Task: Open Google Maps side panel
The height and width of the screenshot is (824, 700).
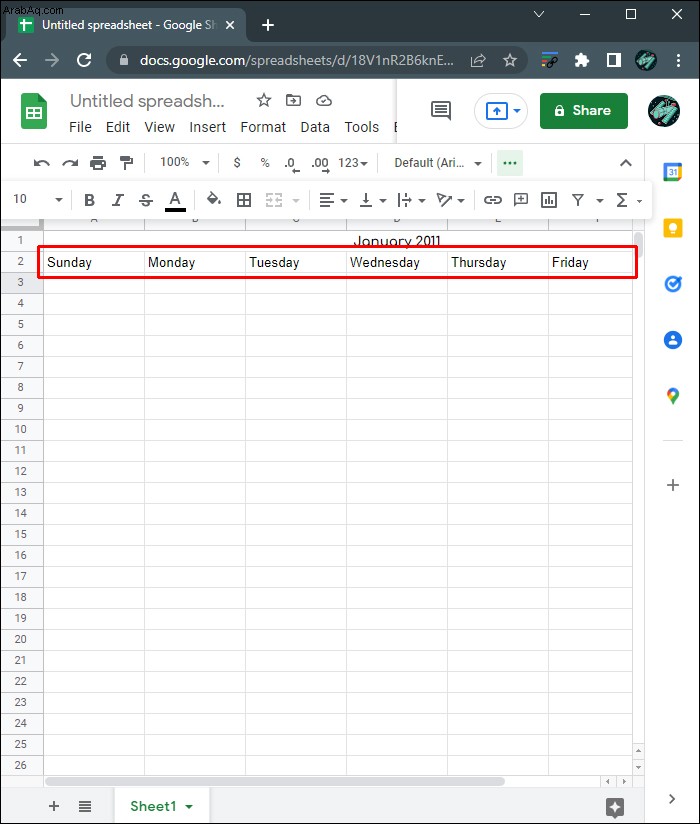Action: [673, 396]
